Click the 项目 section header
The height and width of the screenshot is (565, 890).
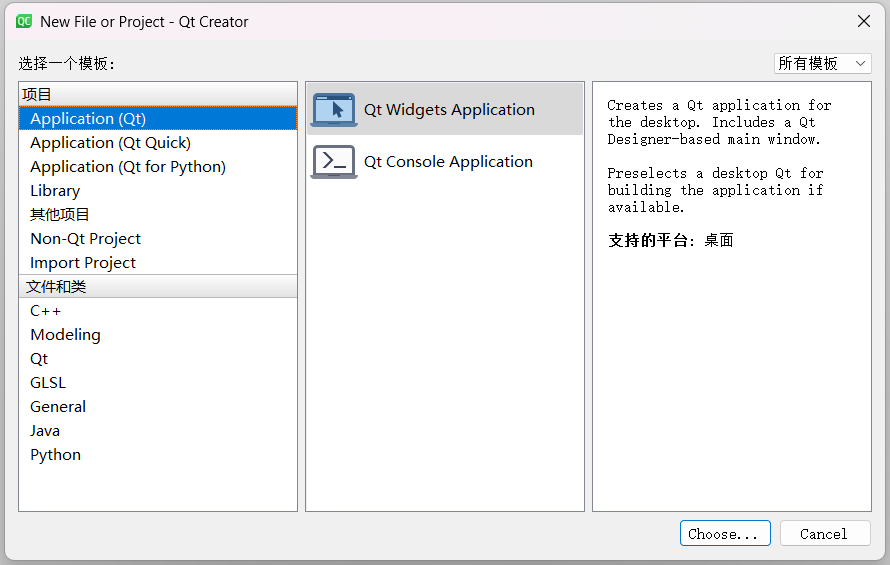point(158,94)
